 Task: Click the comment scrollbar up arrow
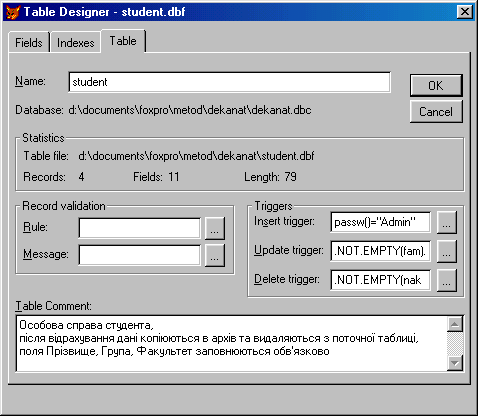[455, 324]
